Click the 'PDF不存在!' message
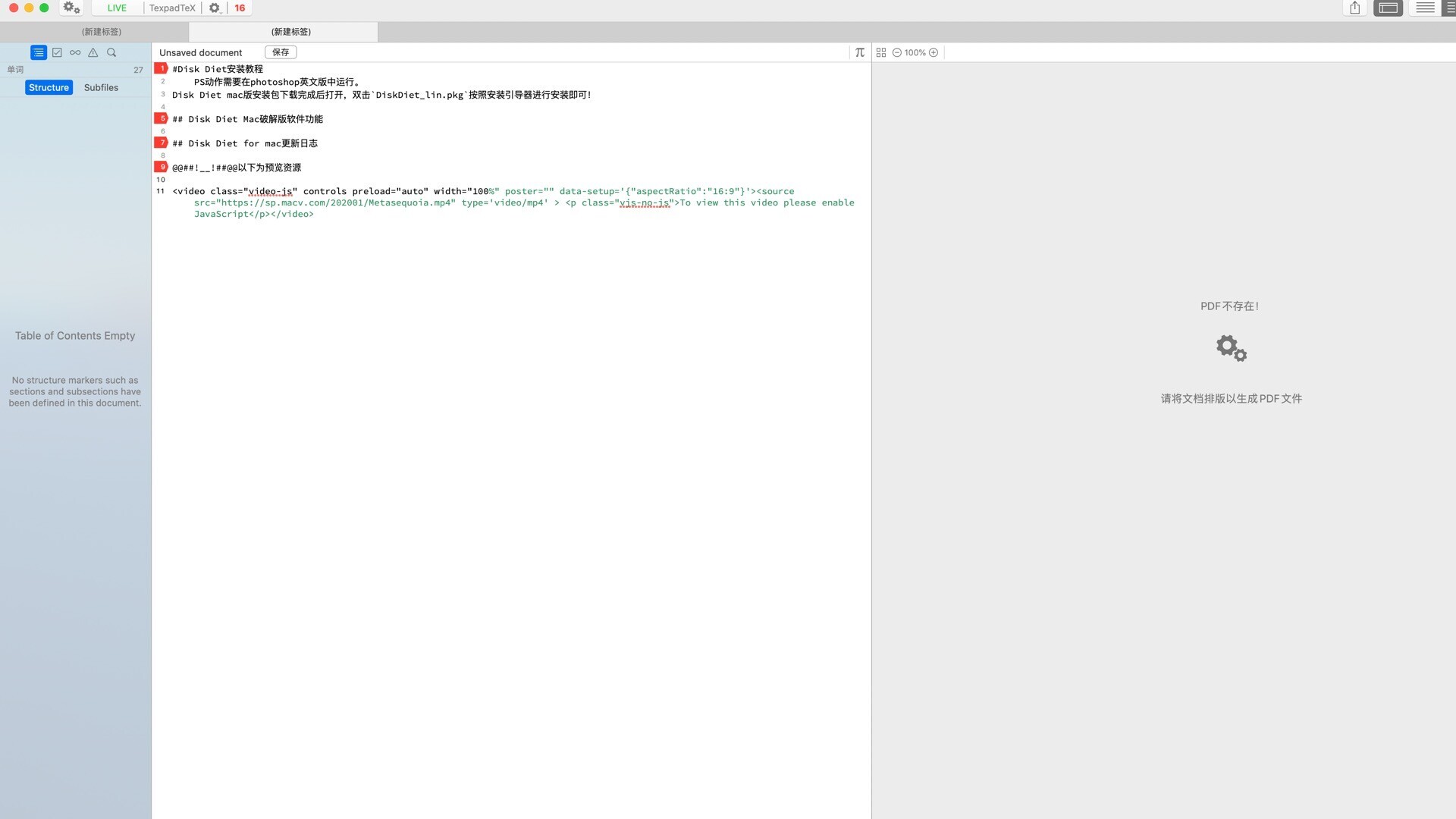This screenshot has height=819, width=1456. pyautogui.click(x=1229, y=306)
